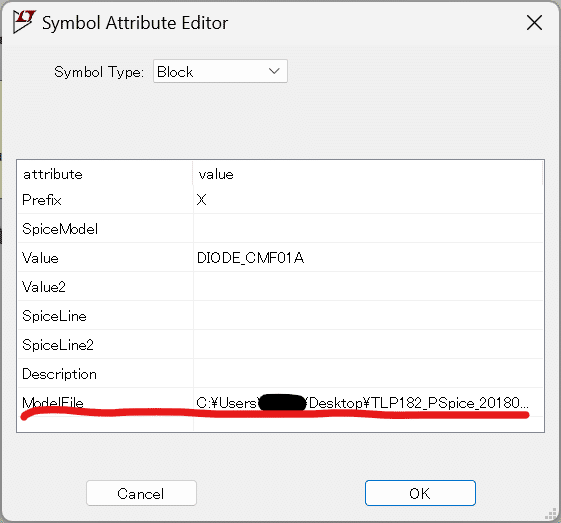Click the LTspice logo icon in title bar
561x523 pixels.
[x=24, y=22]
